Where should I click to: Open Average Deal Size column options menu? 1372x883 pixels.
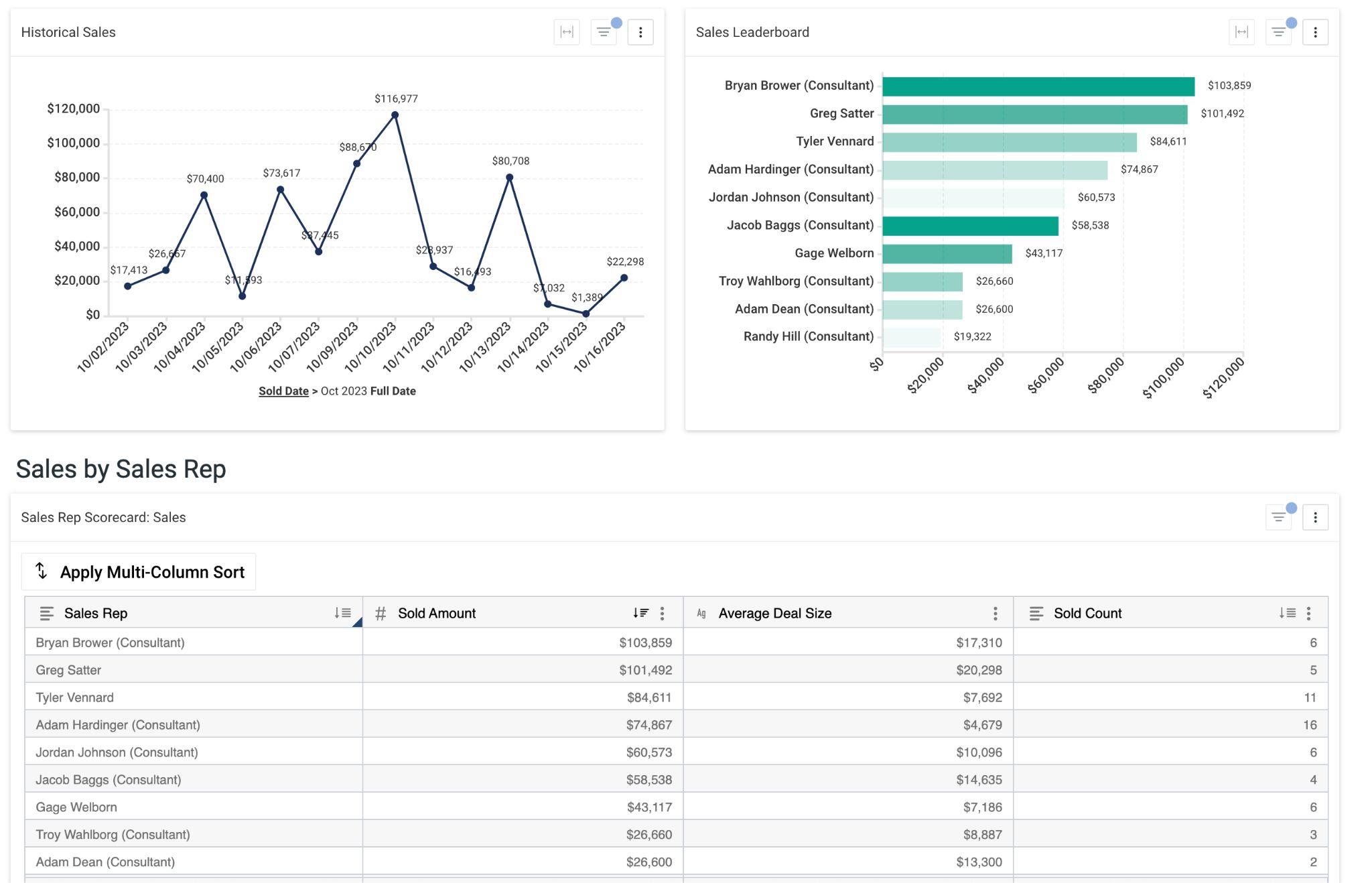pos(995,613)
